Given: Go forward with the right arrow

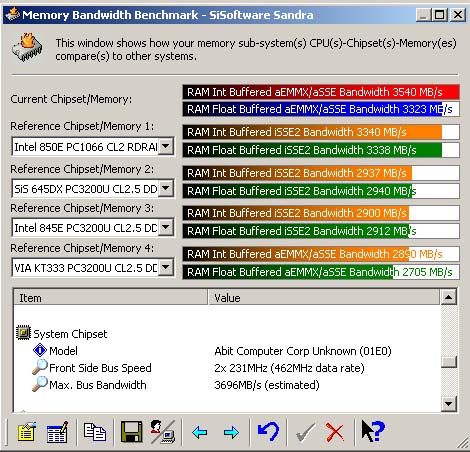Looking at the screenshot, I should click(x=231, y=433).
